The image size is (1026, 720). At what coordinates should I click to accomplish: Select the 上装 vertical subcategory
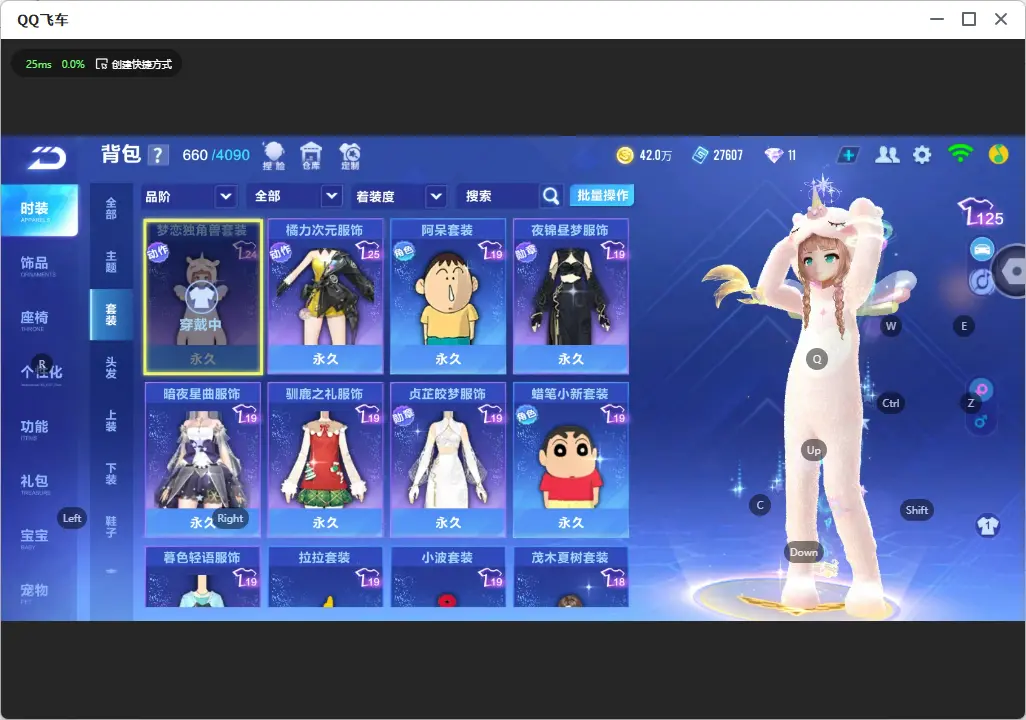111,420
